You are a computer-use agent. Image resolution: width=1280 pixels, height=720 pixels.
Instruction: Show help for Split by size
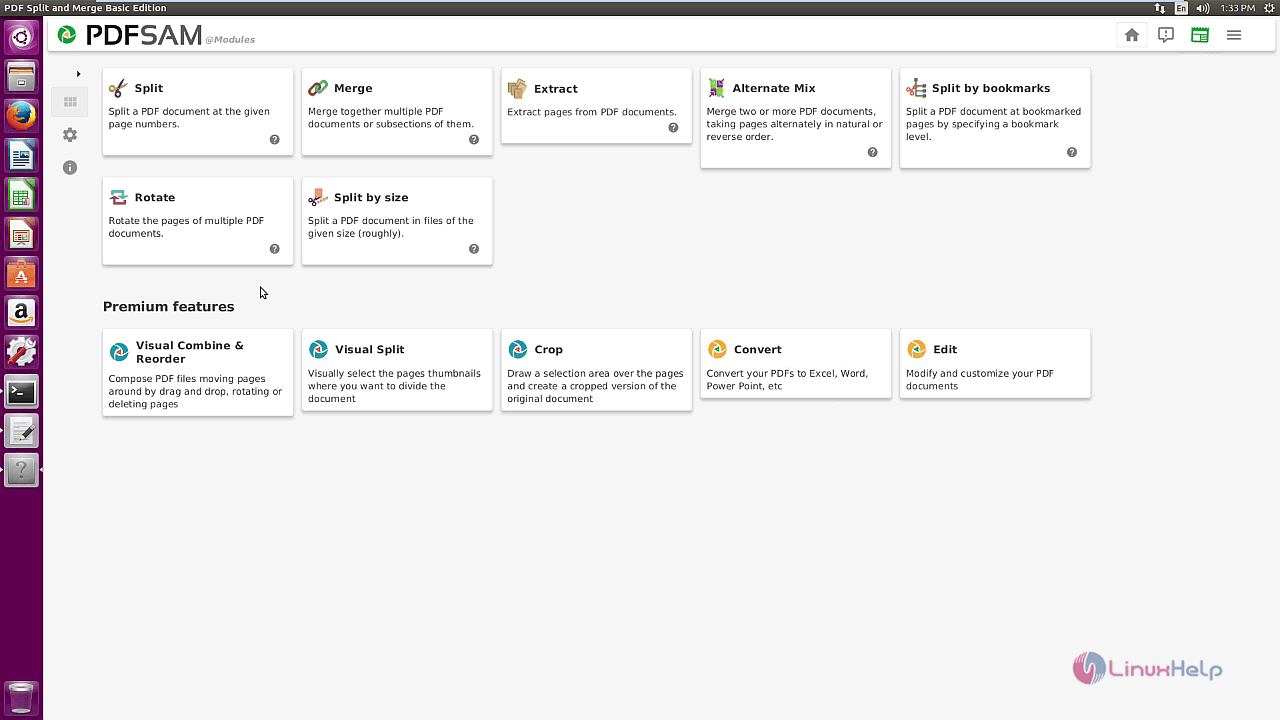tap(474, 249)
